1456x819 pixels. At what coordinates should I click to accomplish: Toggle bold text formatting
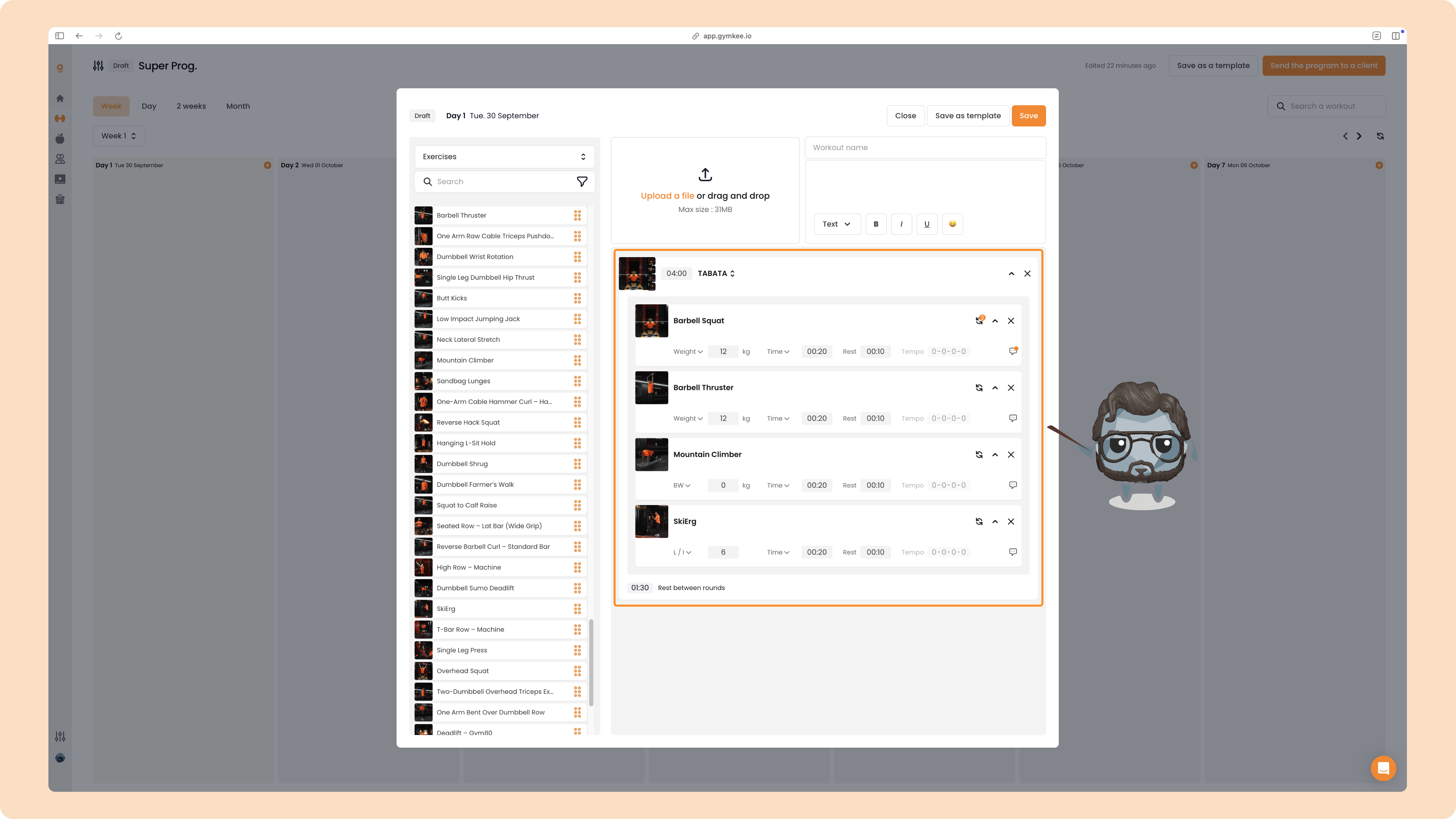876,224
